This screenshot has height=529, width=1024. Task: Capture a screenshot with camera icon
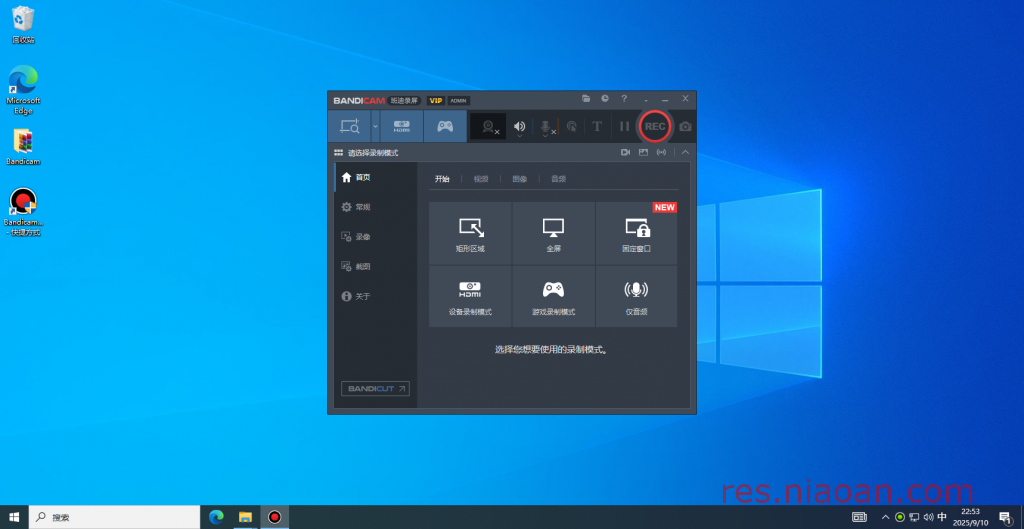pyautogui.click(x=685, y=127)
